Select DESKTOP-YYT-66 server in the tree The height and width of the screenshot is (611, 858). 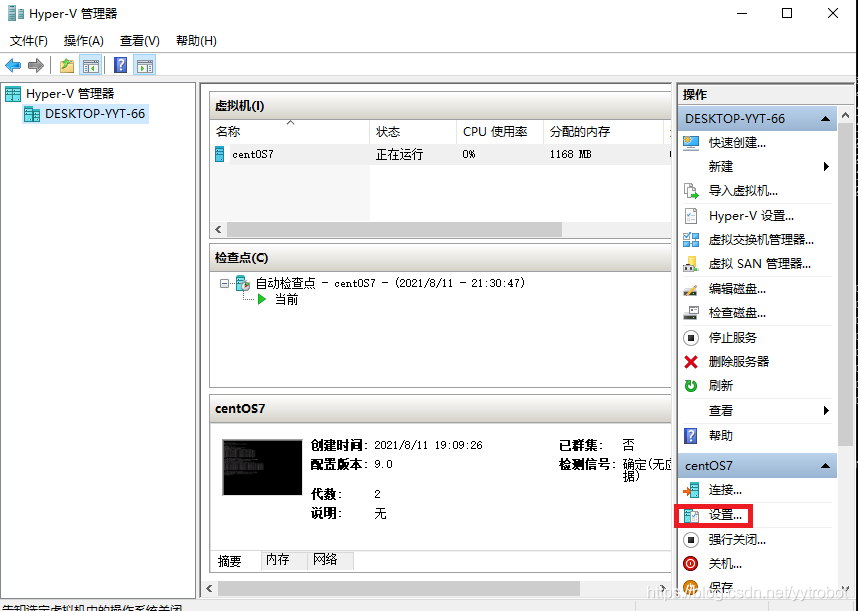tap(85, 114)
